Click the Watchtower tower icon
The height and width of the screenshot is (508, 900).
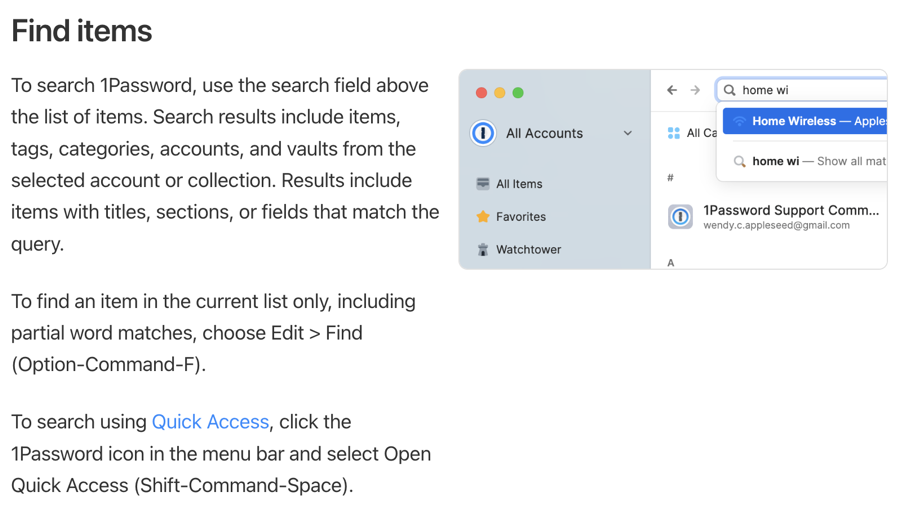(x=483, y=249)
